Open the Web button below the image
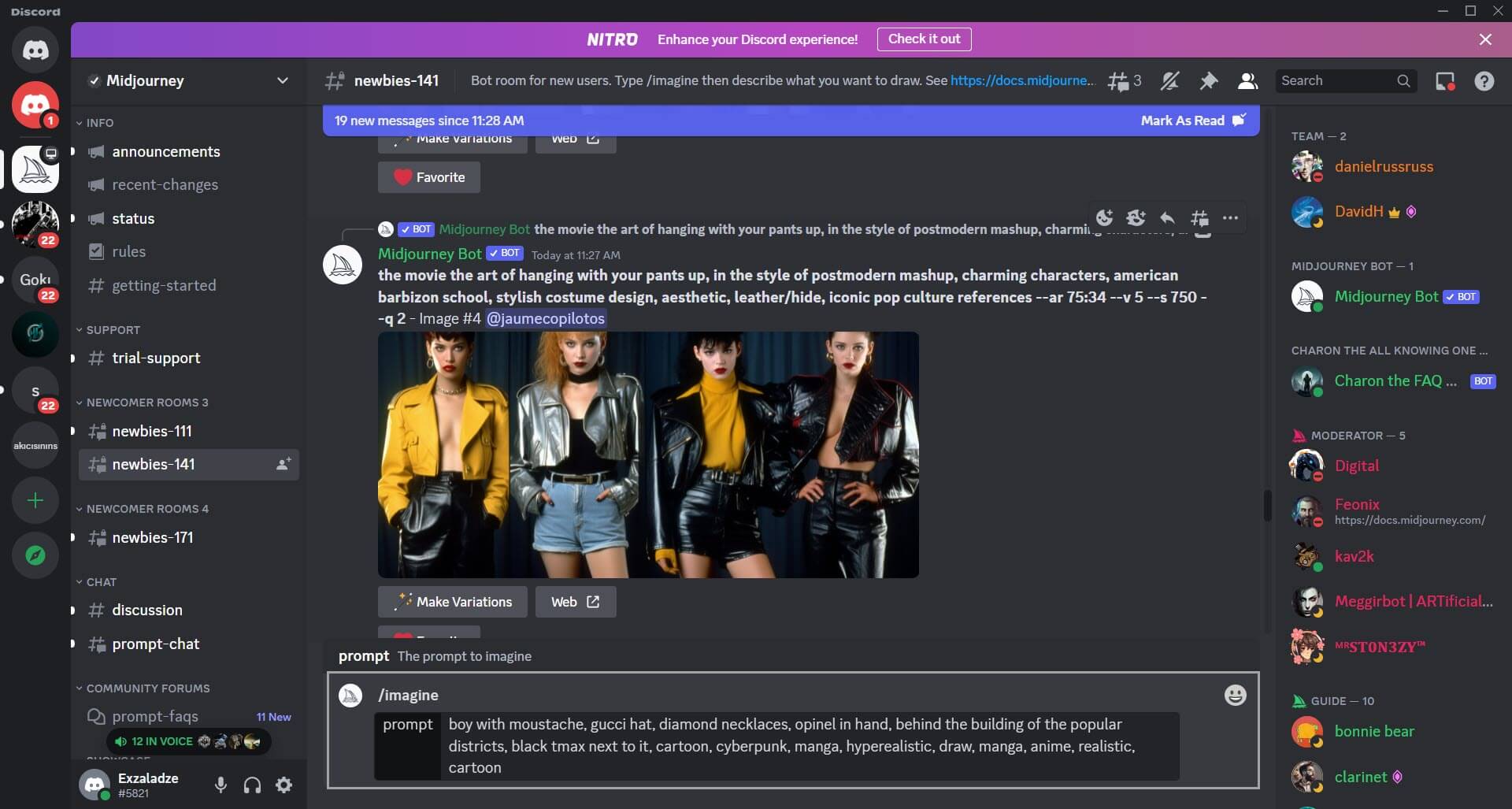Screen dimensions: 1512x809 (576, 602)
